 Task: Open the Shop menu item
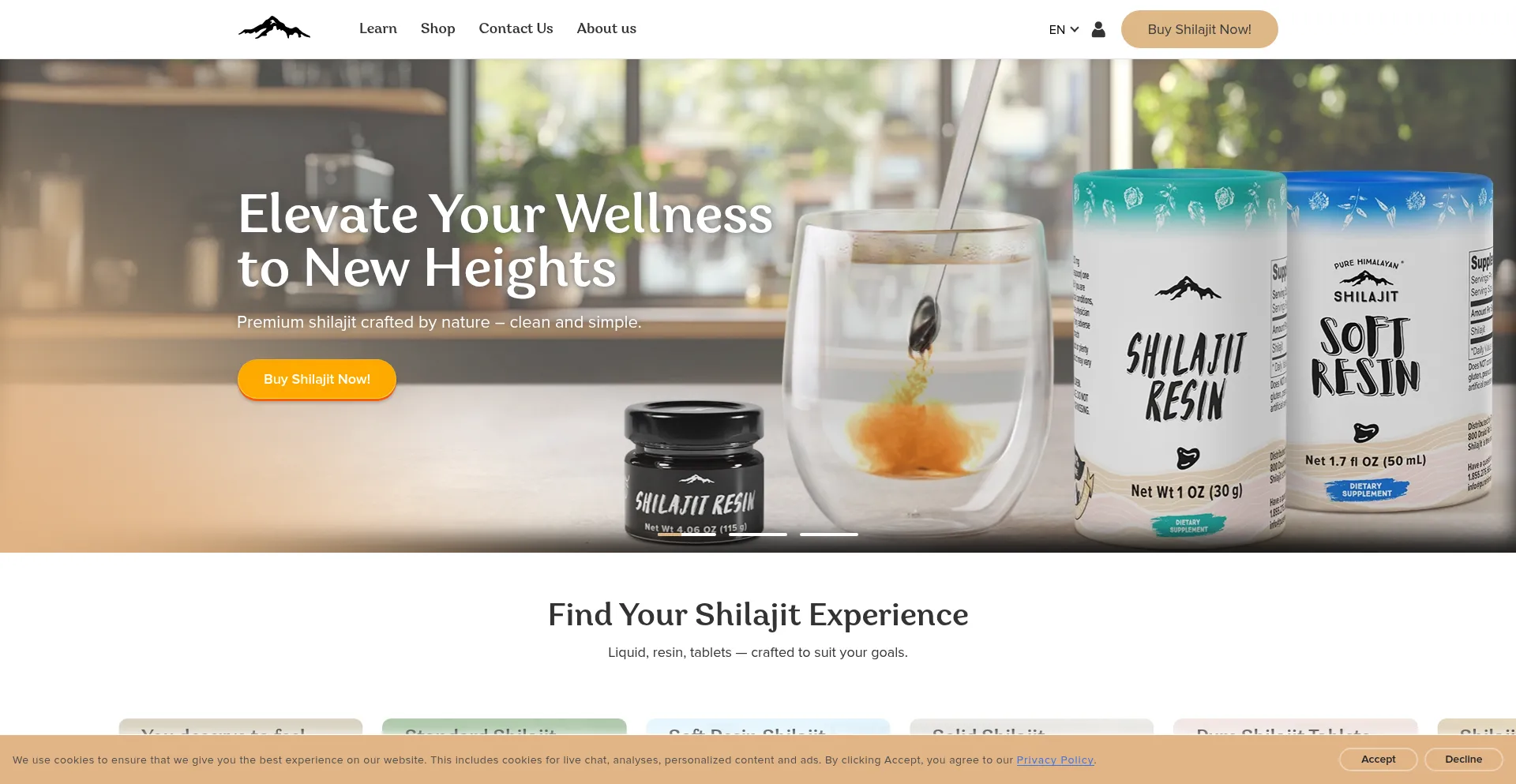(438, 28)
